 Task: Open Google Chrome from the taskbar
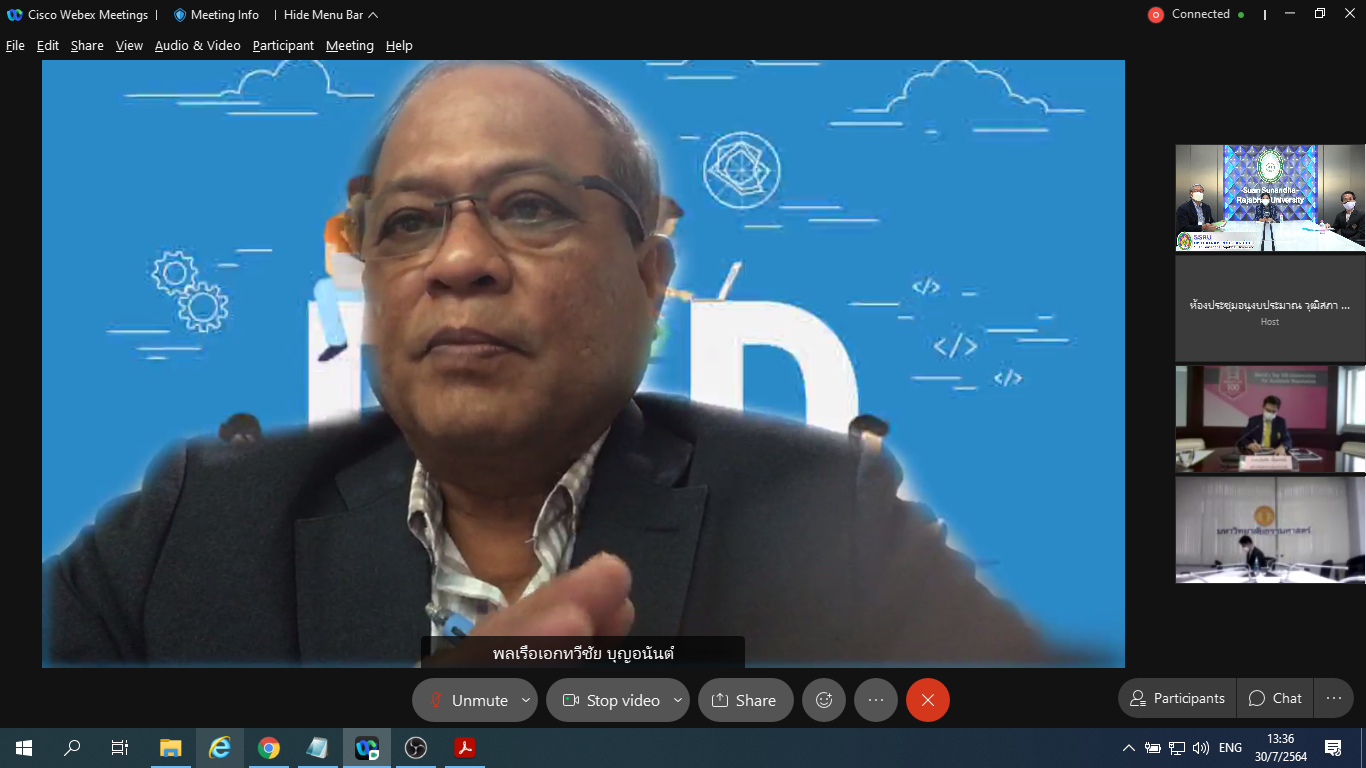pos(269,748)
